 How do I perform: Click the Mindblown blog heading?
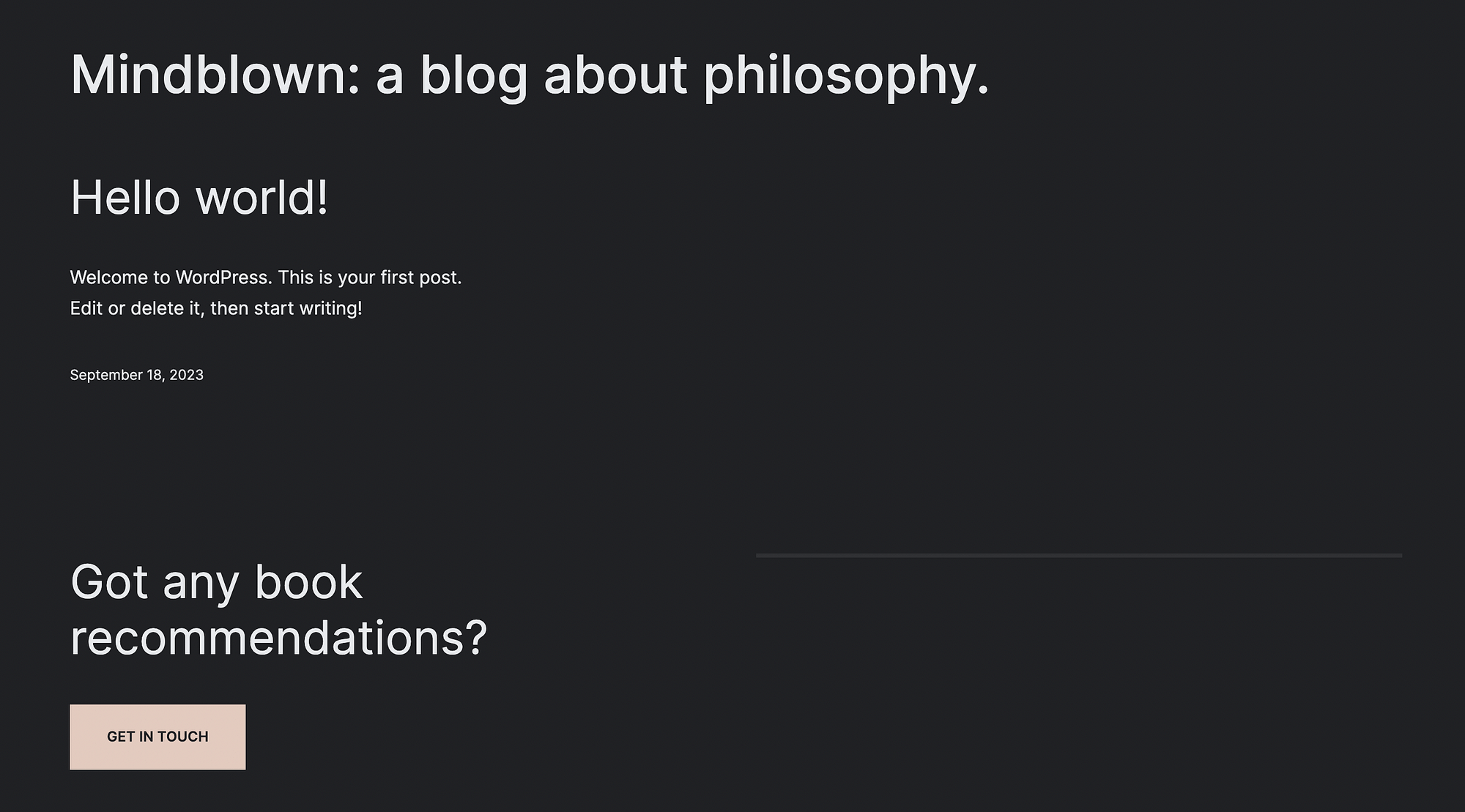point(529,75)
